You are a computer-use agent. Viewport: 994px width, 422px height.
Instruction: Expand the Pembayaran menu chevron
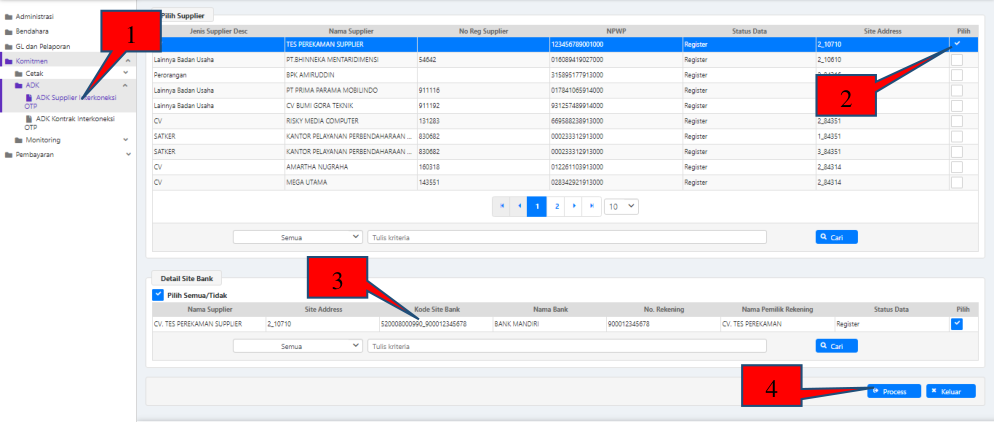[127, 154]
